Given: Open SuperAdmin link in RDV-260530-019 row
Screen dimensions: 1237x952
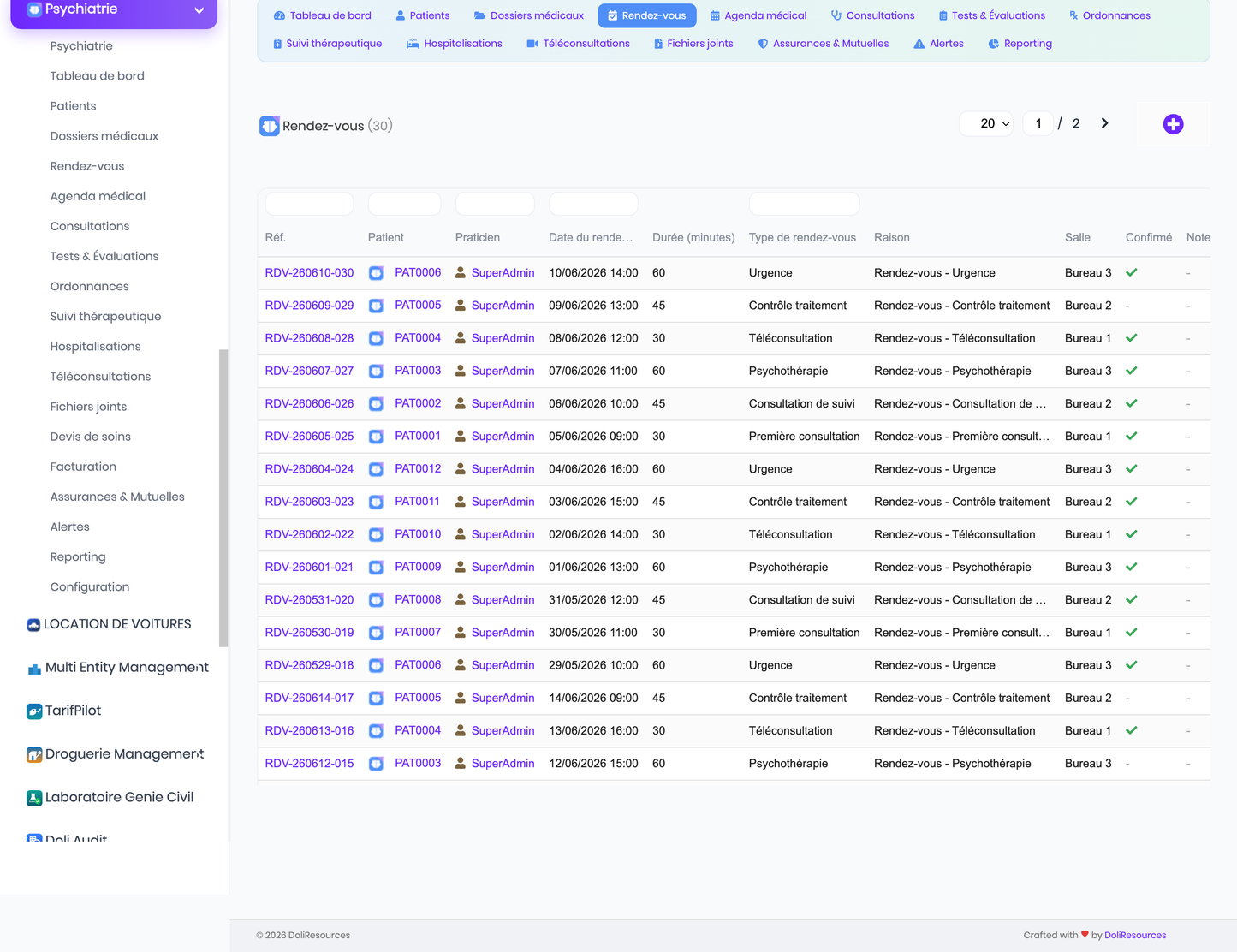Looking at the screenshot, I should tap(503, 633).
